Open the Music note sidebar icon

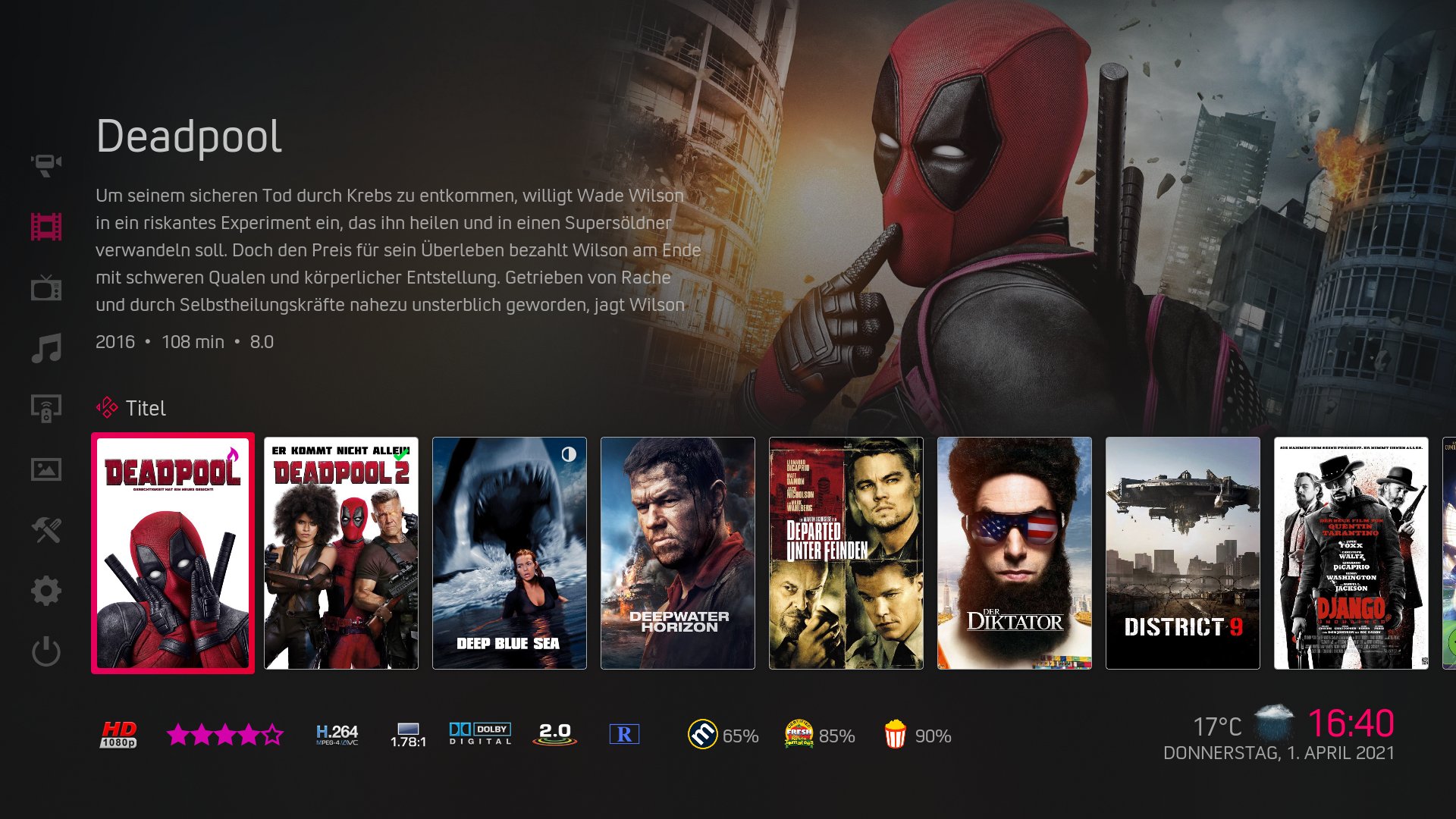(x=46, y=348)
